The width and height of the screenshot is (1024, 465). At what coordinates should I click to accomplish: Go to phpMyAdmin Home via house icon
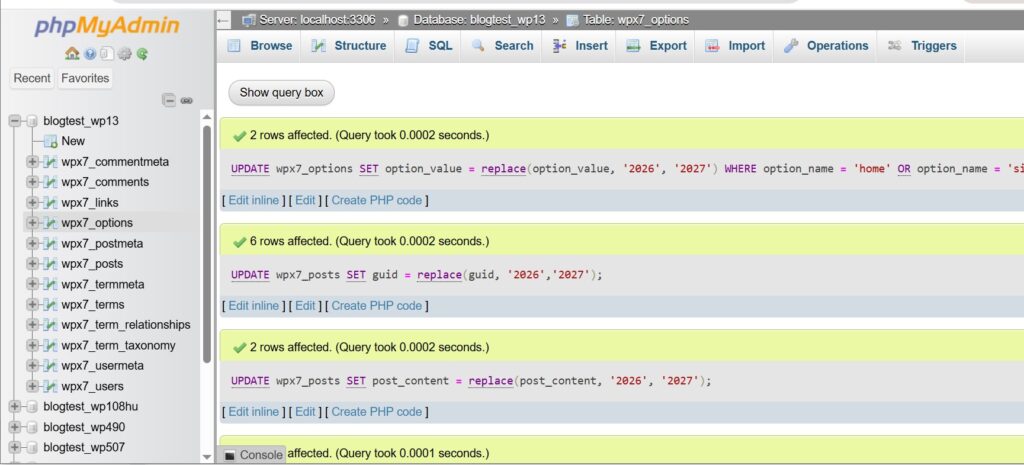pos(72,54)
